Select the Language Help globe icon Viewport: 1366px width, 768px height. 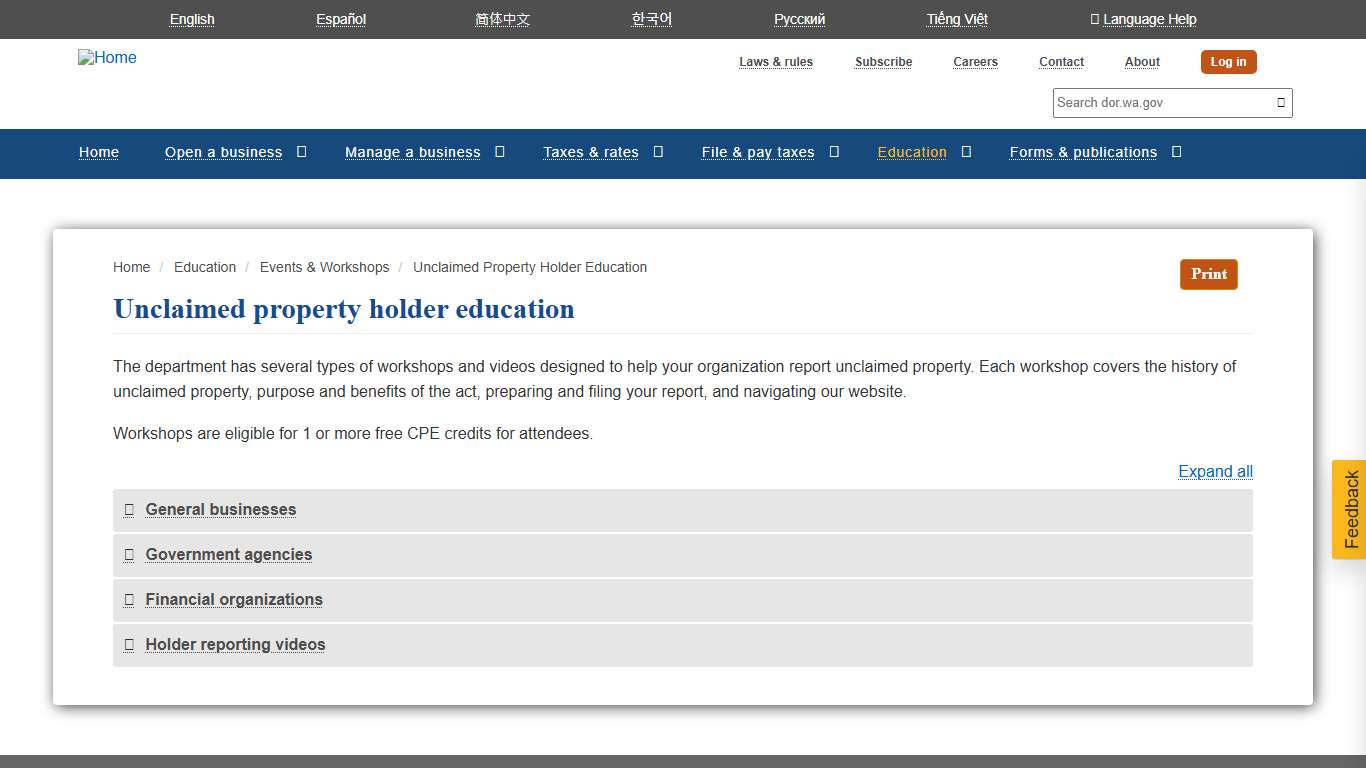1093,19
